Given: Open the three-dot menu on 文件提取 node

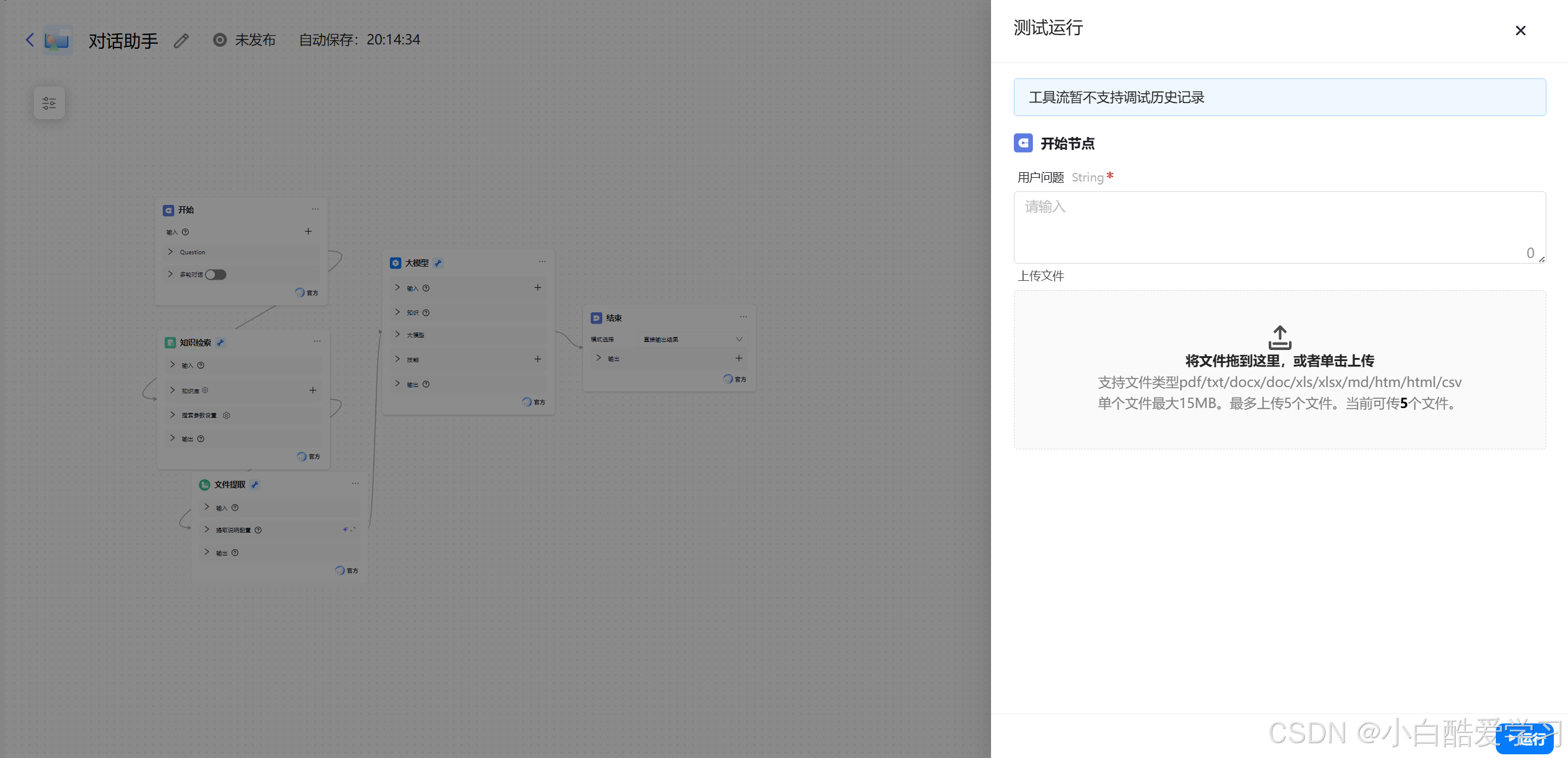Looking at the screenshot, I should [355, 483].
